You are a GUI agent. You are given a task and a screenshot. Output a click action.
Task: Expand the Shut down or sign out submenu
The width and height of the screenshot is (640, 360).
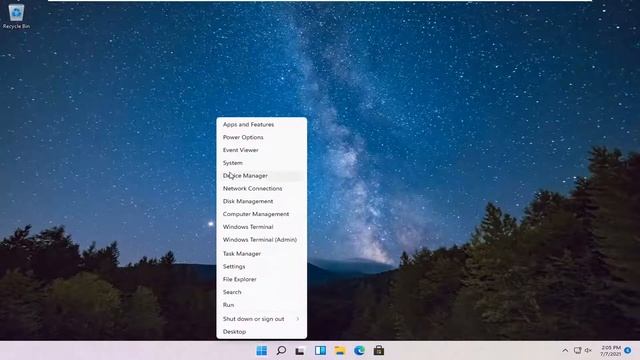[x=262, y=319]
